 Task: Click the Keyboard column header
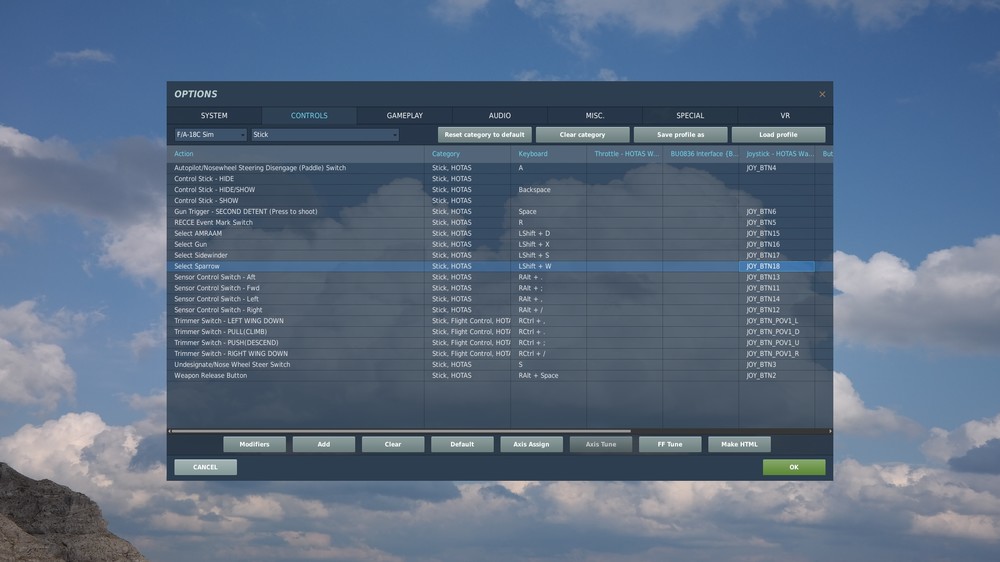tap(533, 154)
